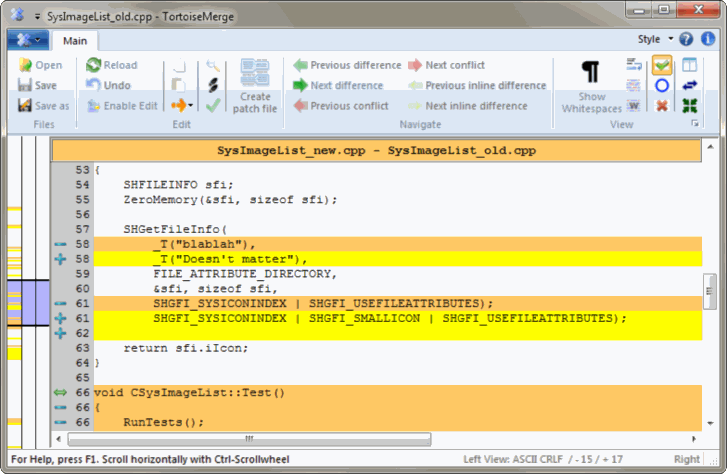Open the blue info About icon
Screen dimensions: 727x474
[708, 40]
